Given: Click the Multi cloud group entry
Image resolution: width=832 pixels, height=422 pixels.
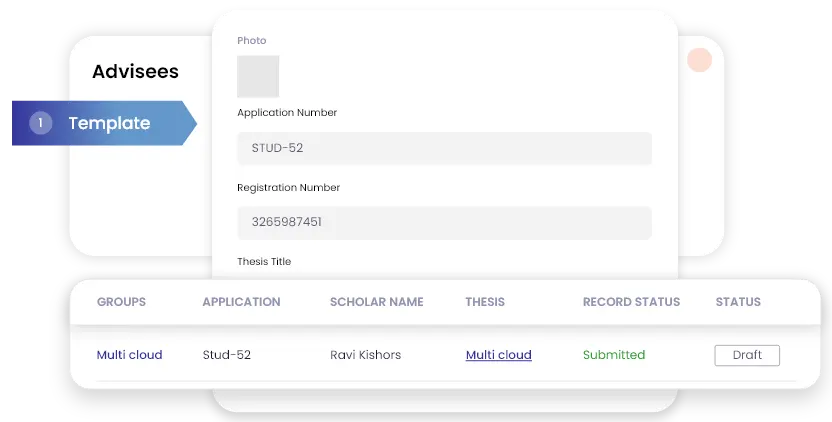Looking at the screenshot, I should [x=129, y=355].
